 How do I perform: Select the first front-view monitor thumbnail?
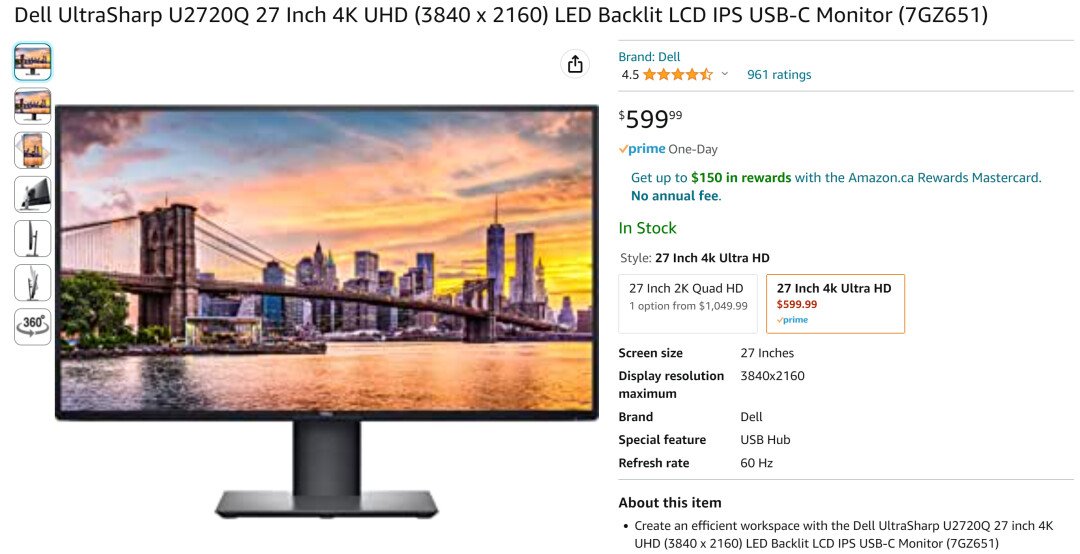32,62
